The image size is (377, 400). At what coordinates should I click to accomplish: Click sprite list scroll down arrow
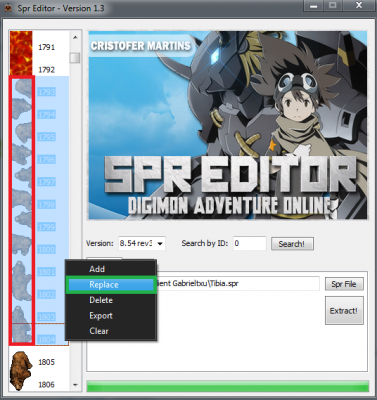coord(75,385)
